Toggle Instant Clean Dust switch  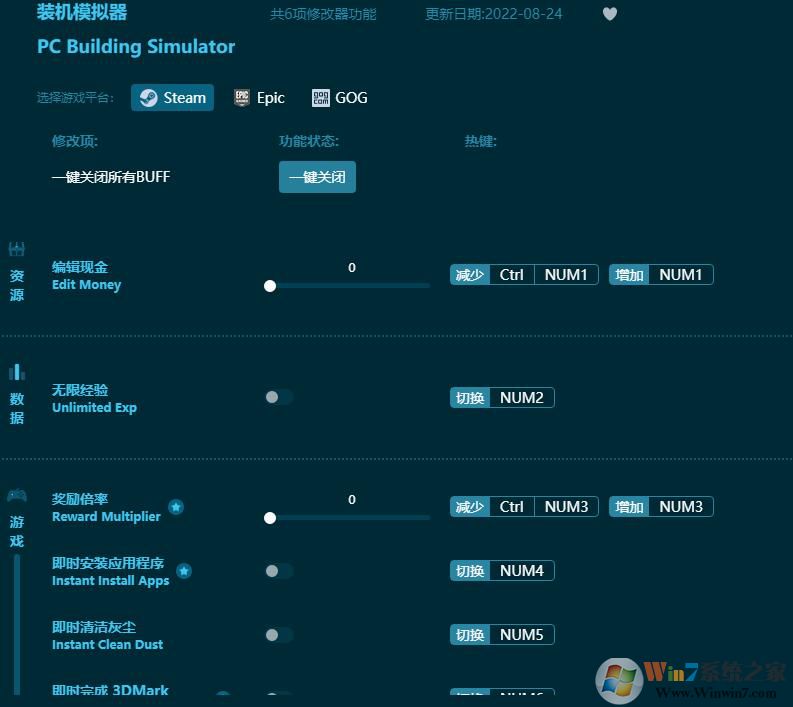tap(279, 635)
